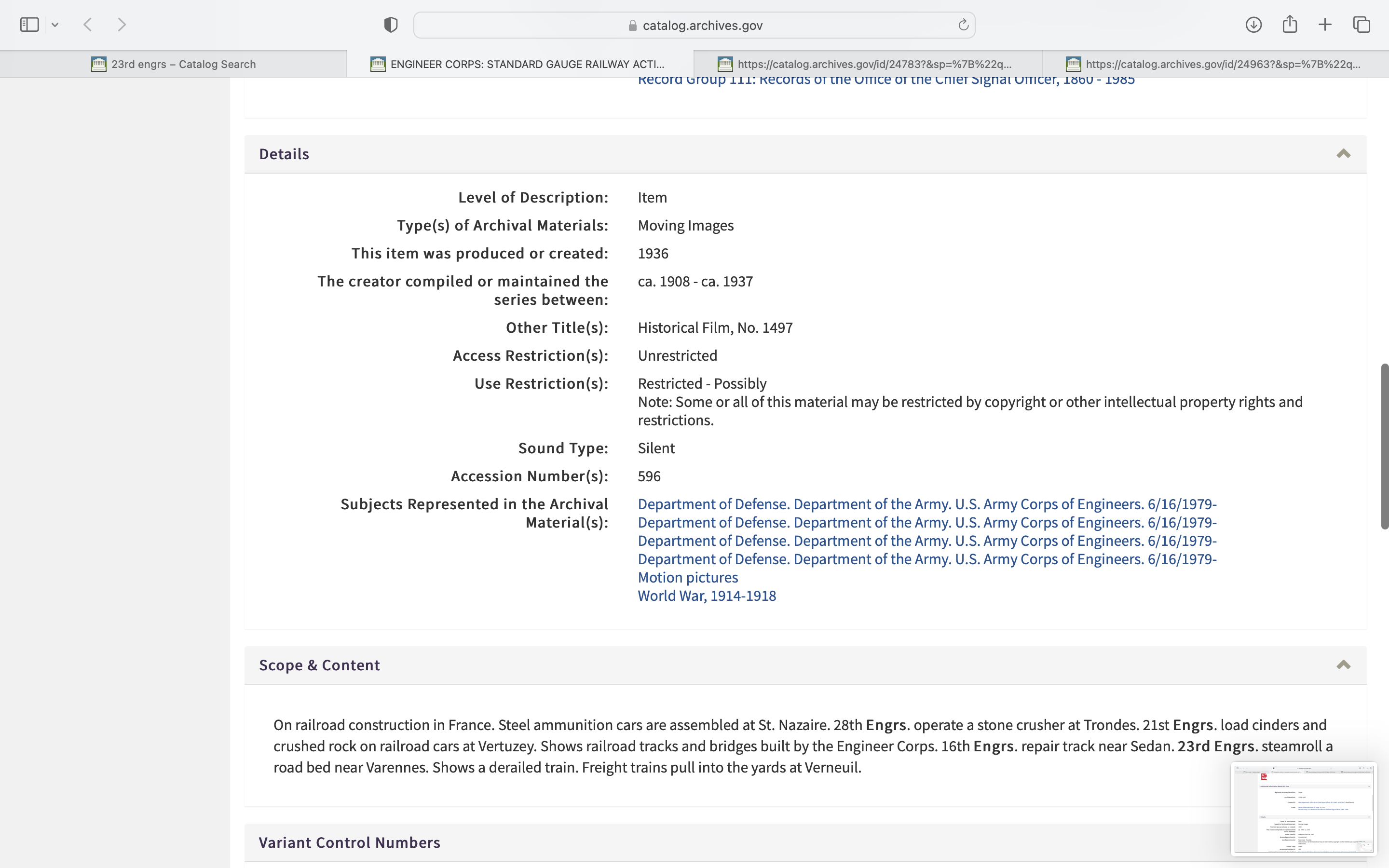1389x868 pixels.
Task: Show the tab overview icon
Action: 1362,25
